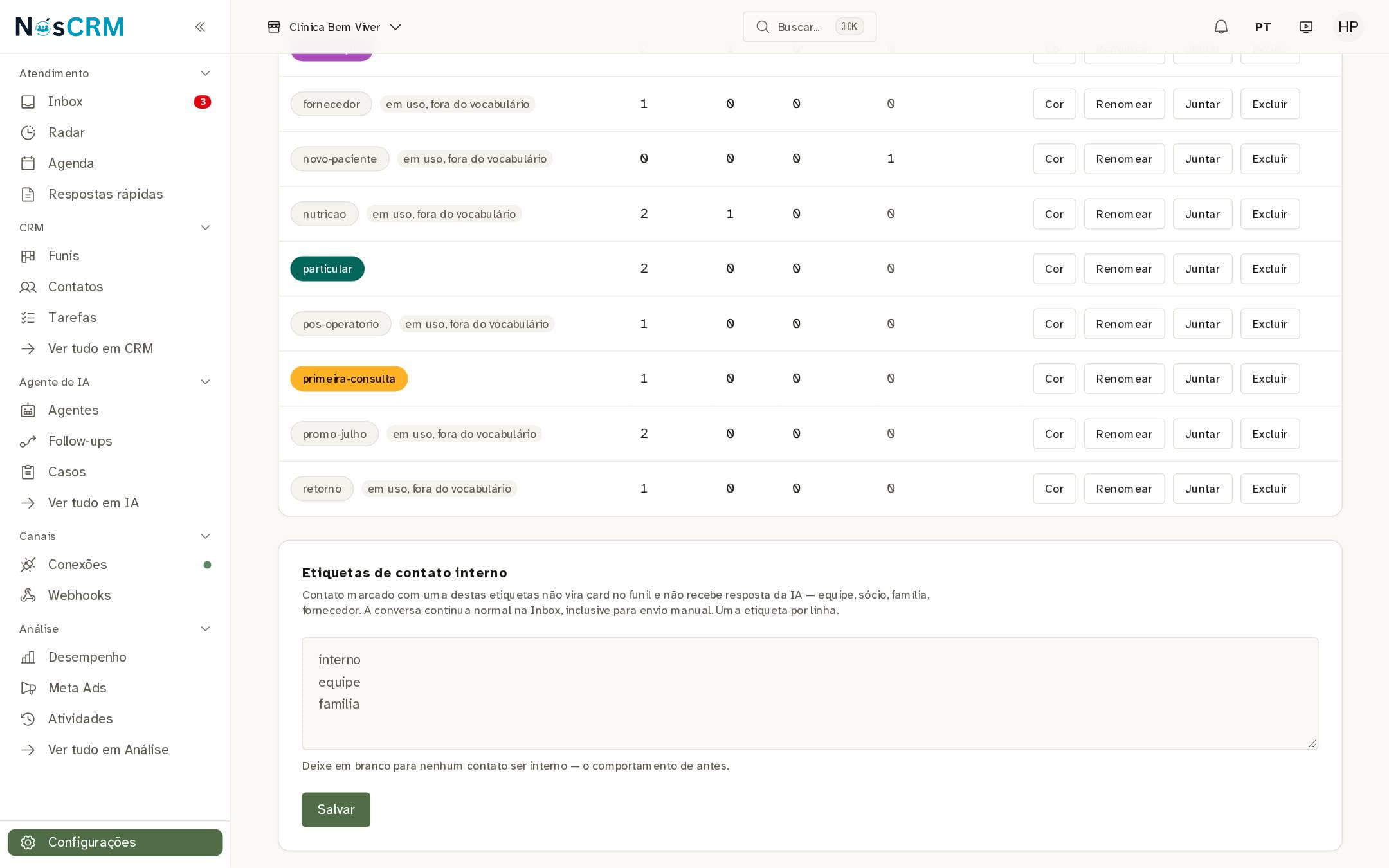Open the video tutorial icon in header
The height and width of the screenshot is (868, 1389).
coord(1305,26)
